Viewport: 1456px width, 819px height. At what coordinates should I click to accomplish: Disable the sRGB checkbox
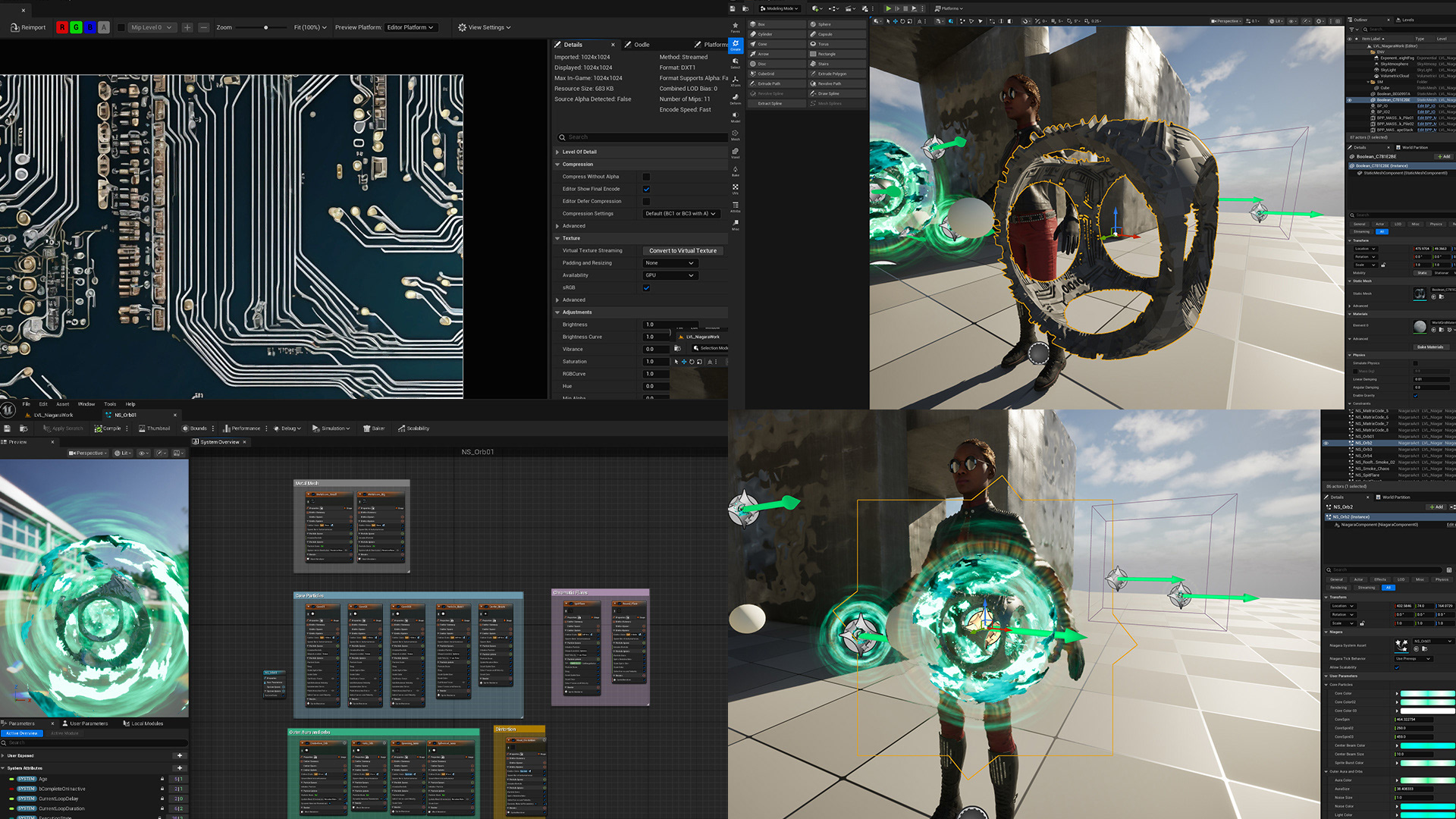pos(646,287)
